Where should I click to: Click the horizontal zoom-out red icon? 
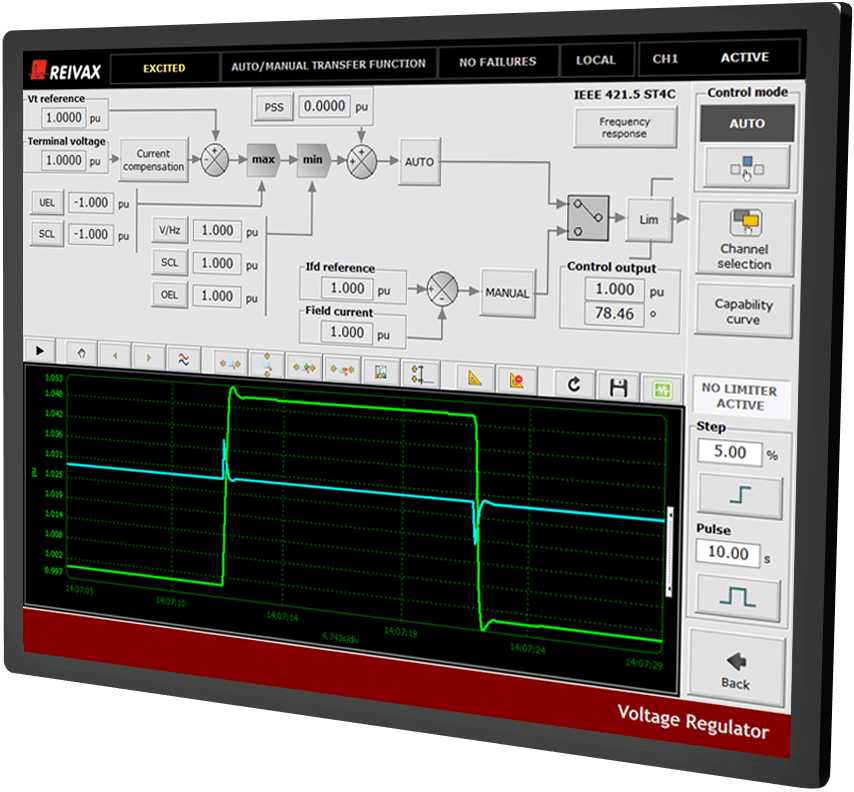(342, 370)
